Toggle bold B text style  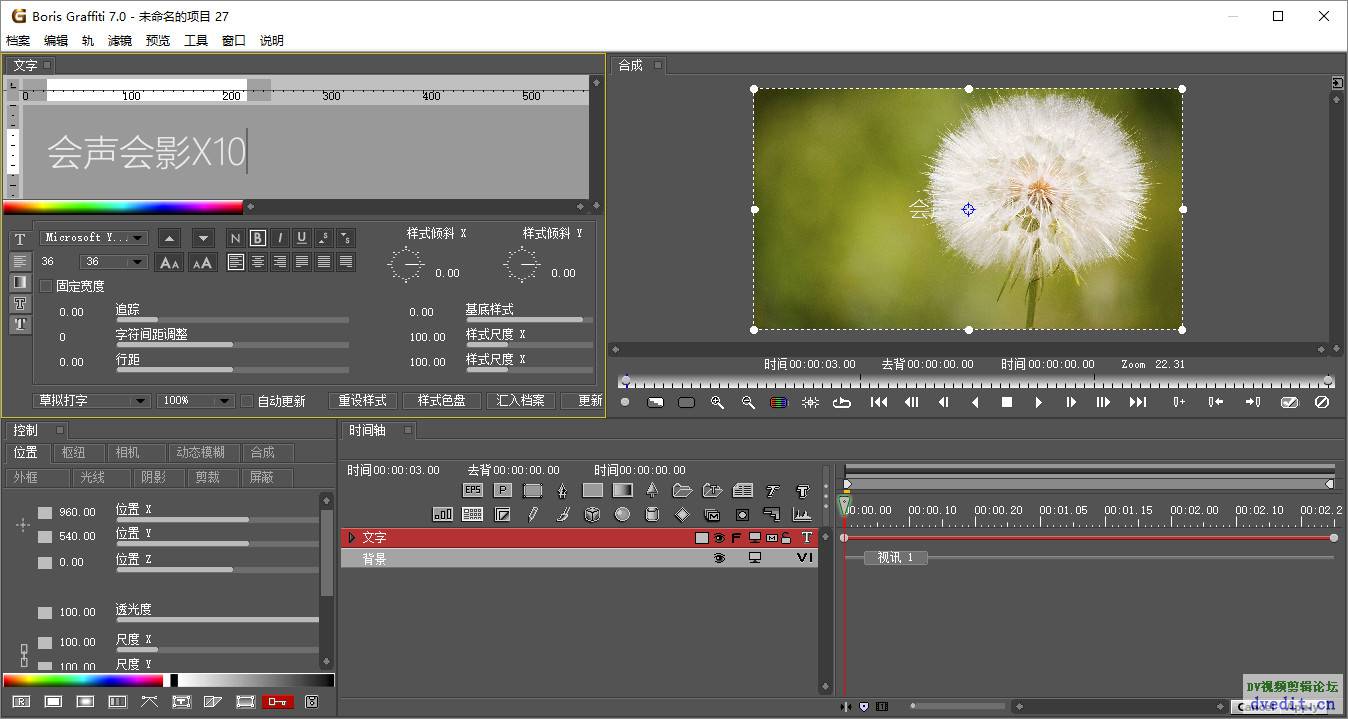257,238
